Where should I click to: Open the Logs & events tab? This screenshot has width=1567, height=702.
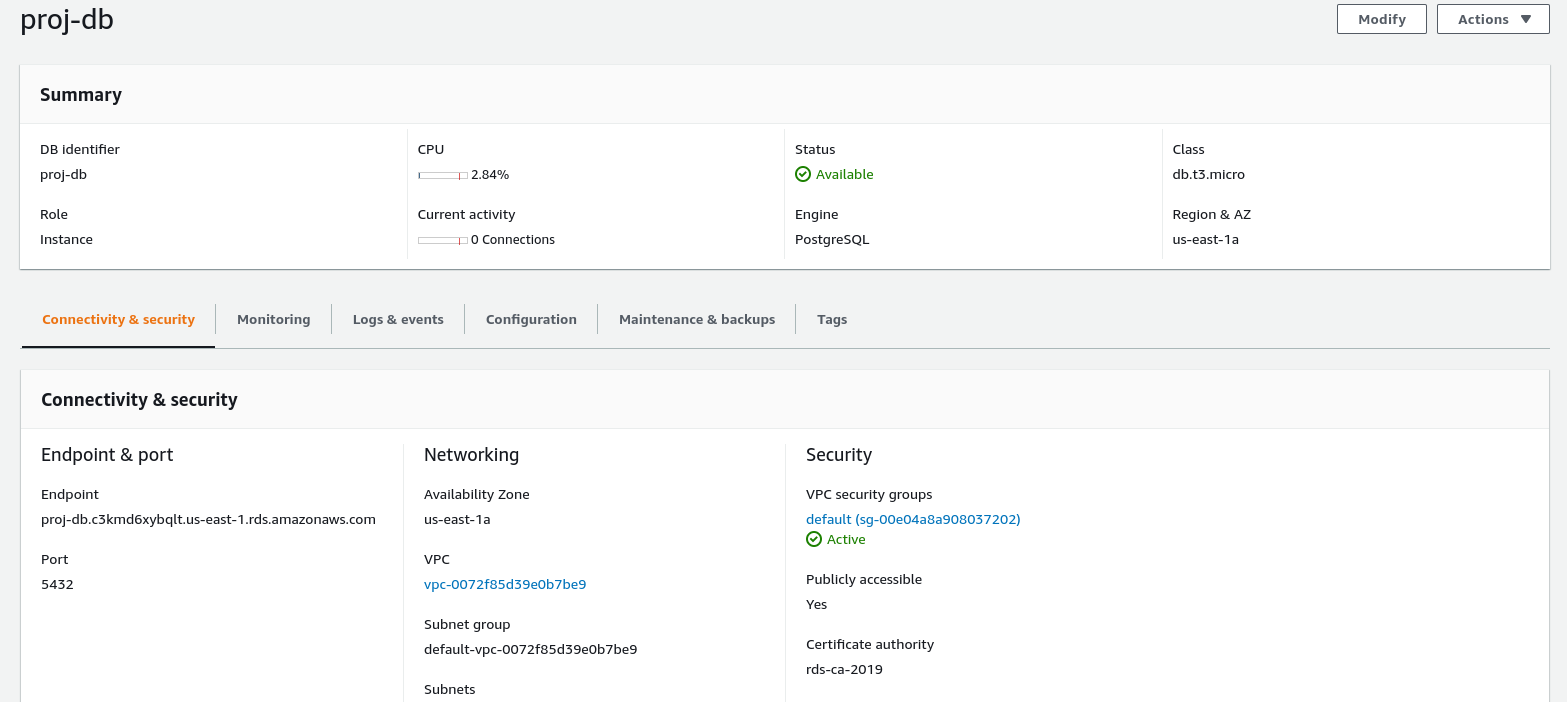(398, 319)
